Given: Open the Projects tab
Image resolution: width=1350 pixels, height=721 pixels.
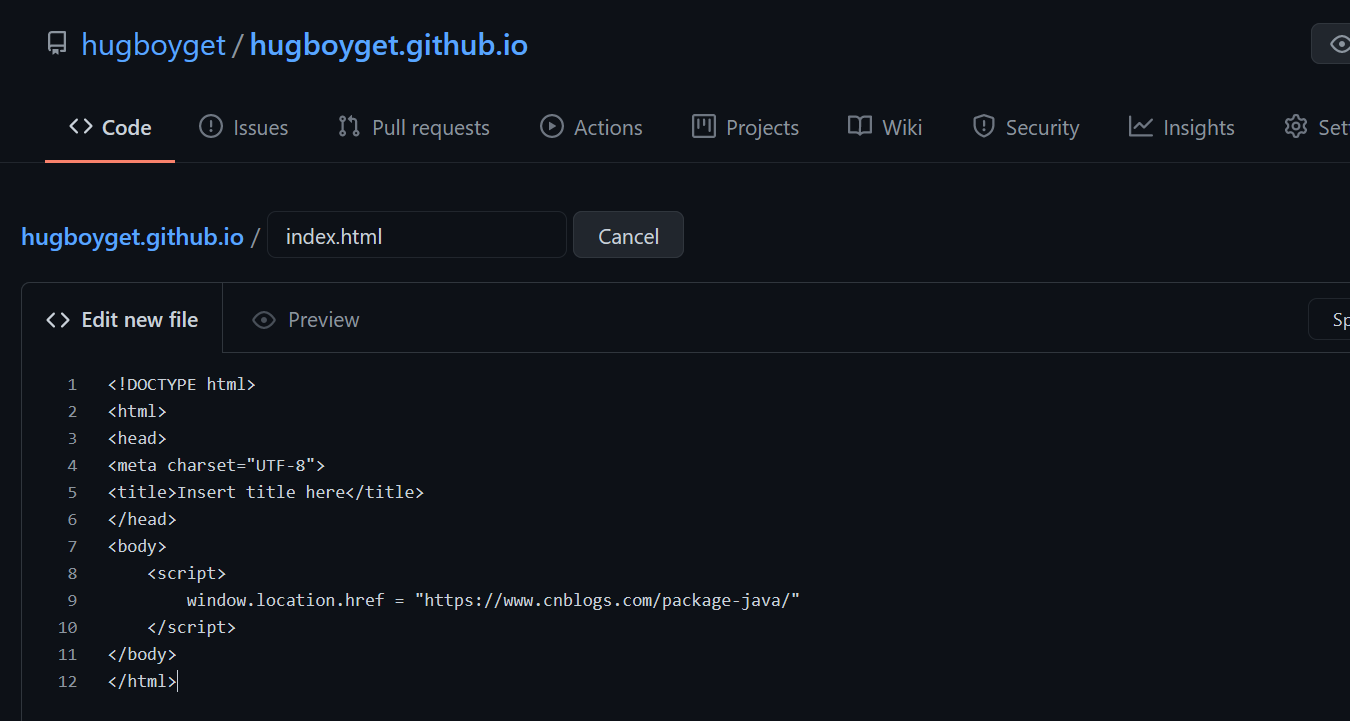Looking at the screenshot, I should pos(745,127).
